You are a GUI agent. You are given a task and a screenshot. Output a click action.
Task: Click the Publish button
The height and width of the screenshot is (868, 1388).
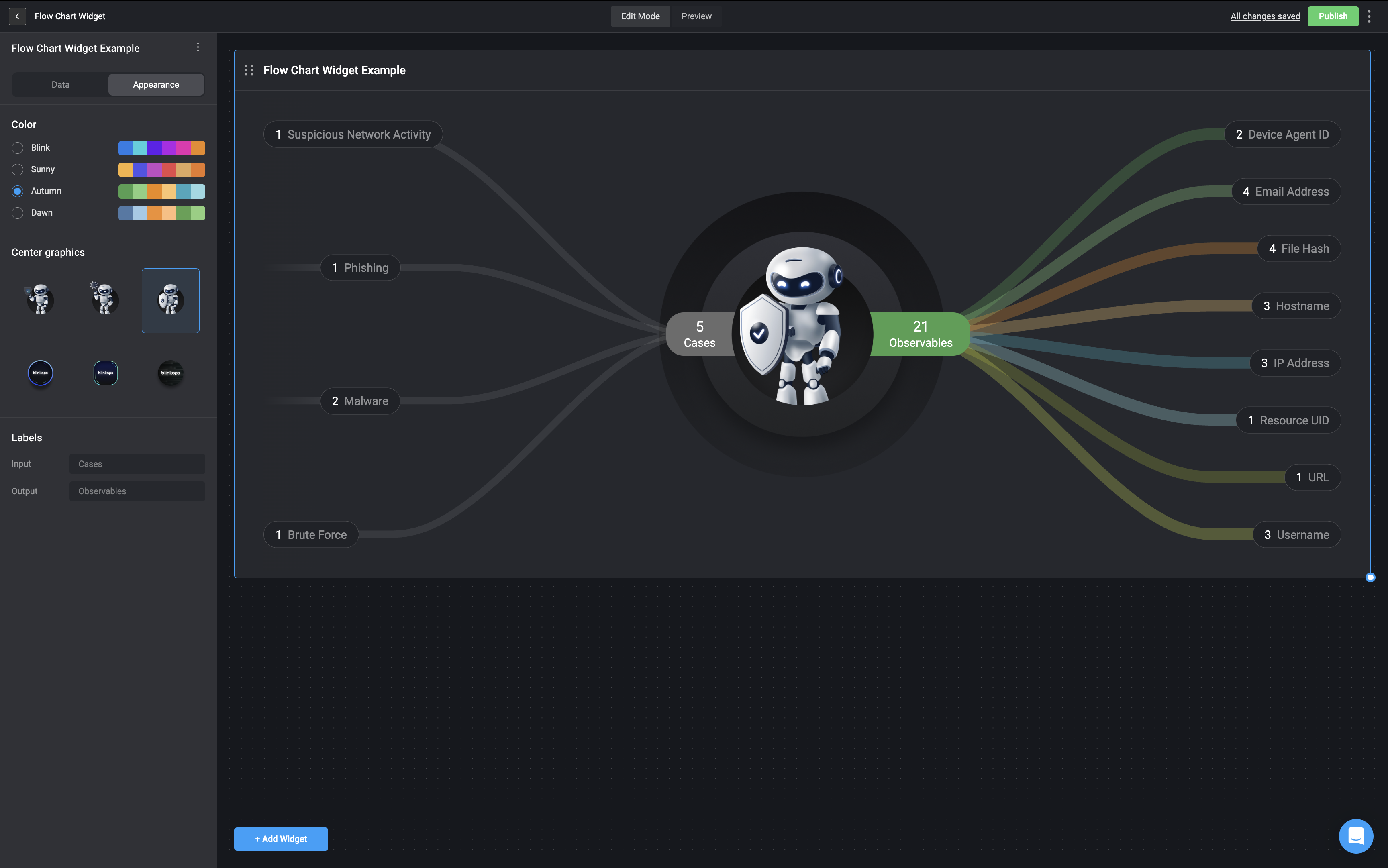(x=1332, y=16)
